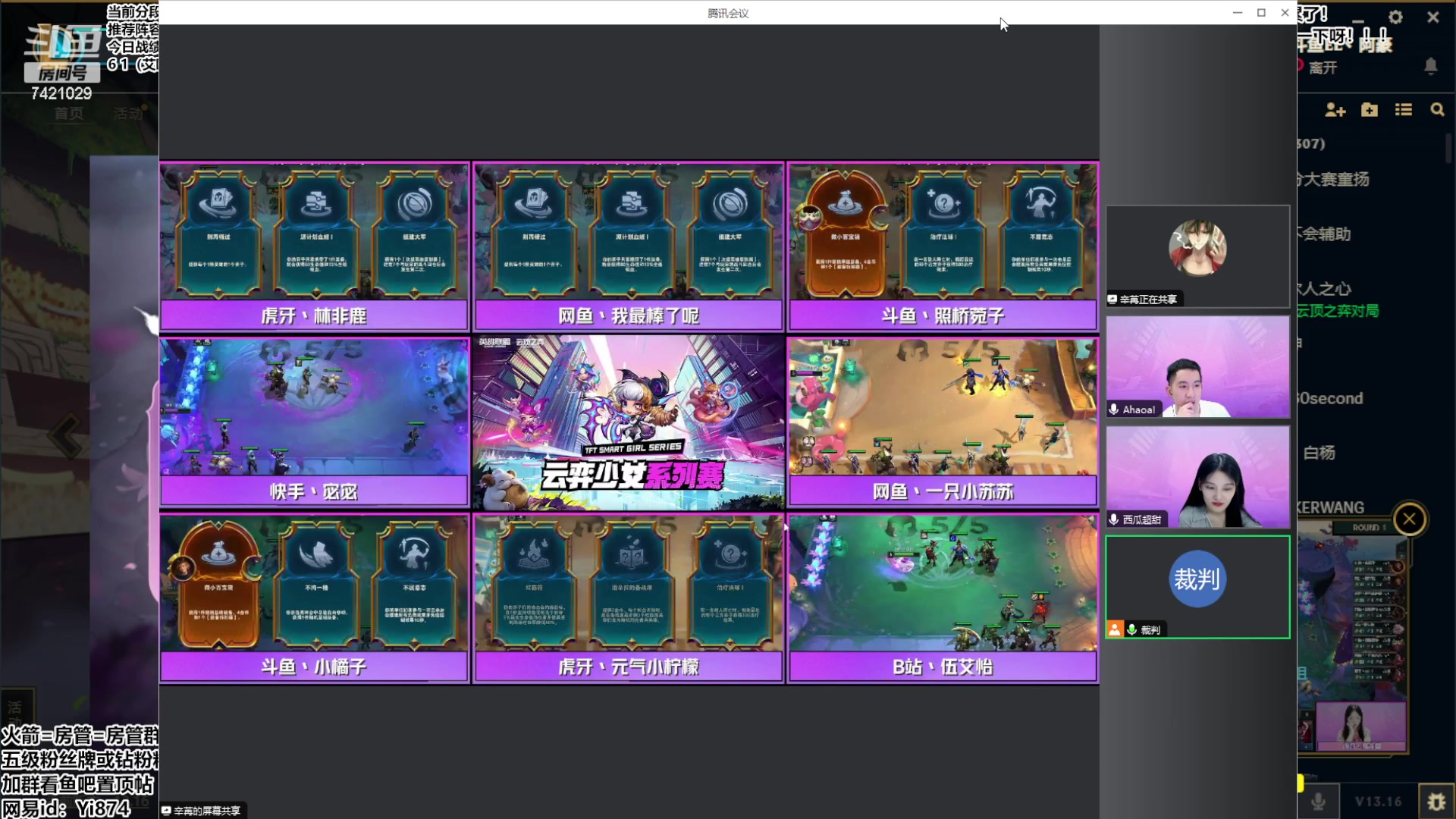Click room number 7421029 text
1456x819 pixels.
tap(61, 93)
